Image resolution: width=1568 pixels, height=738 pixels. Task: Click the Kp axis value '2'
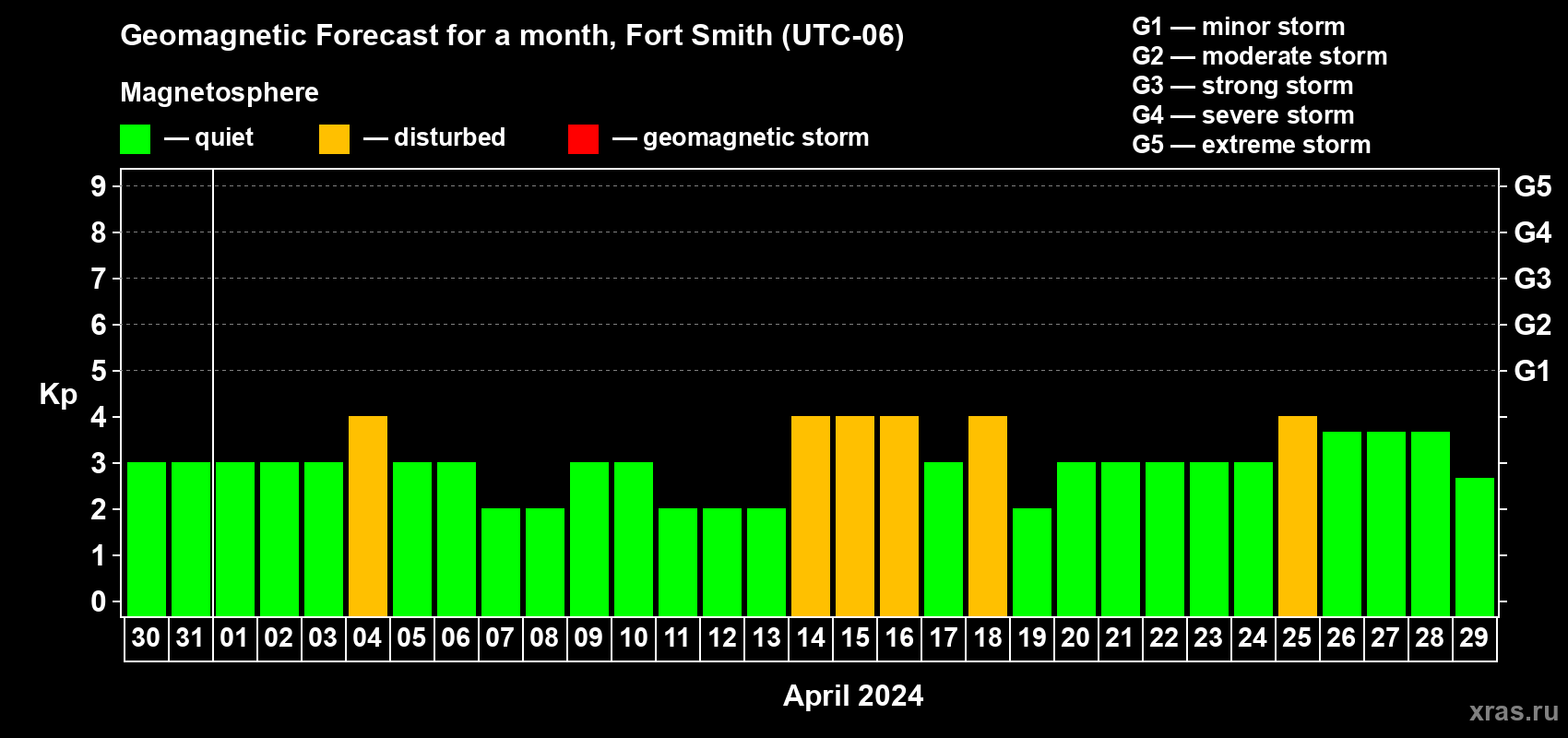tap(99, 509)
